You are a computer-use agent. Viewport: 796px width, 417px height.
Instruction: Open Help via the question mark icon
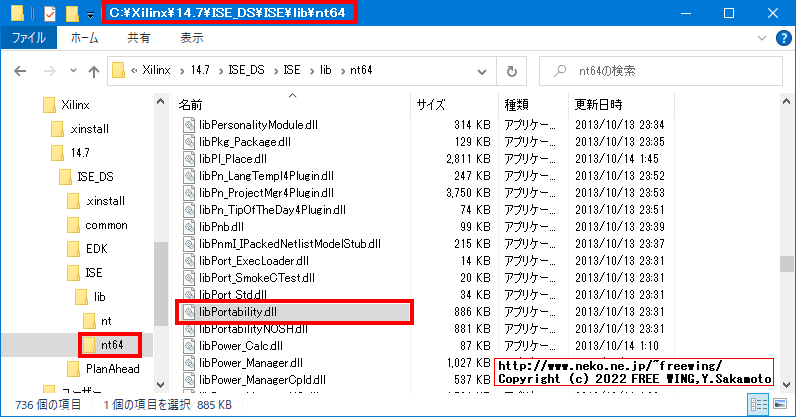point(783,38)
